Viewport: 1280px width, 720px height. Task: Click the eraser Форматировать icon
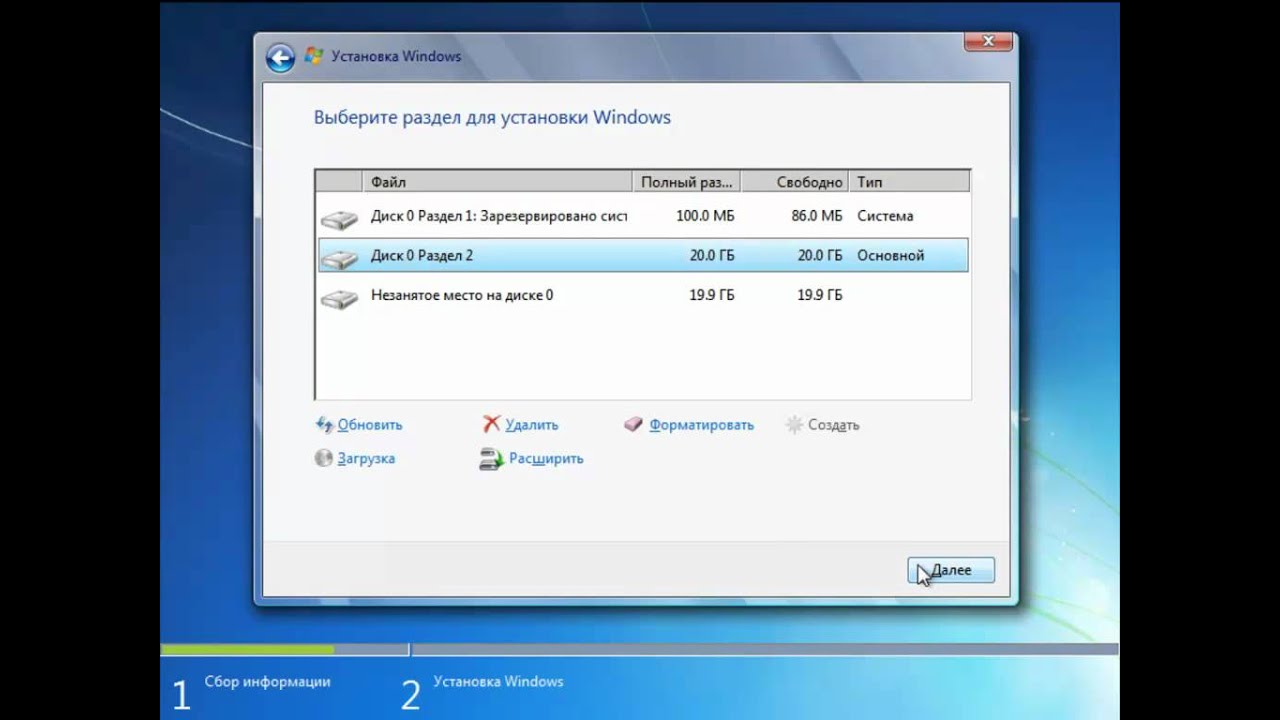click(633, 425)
